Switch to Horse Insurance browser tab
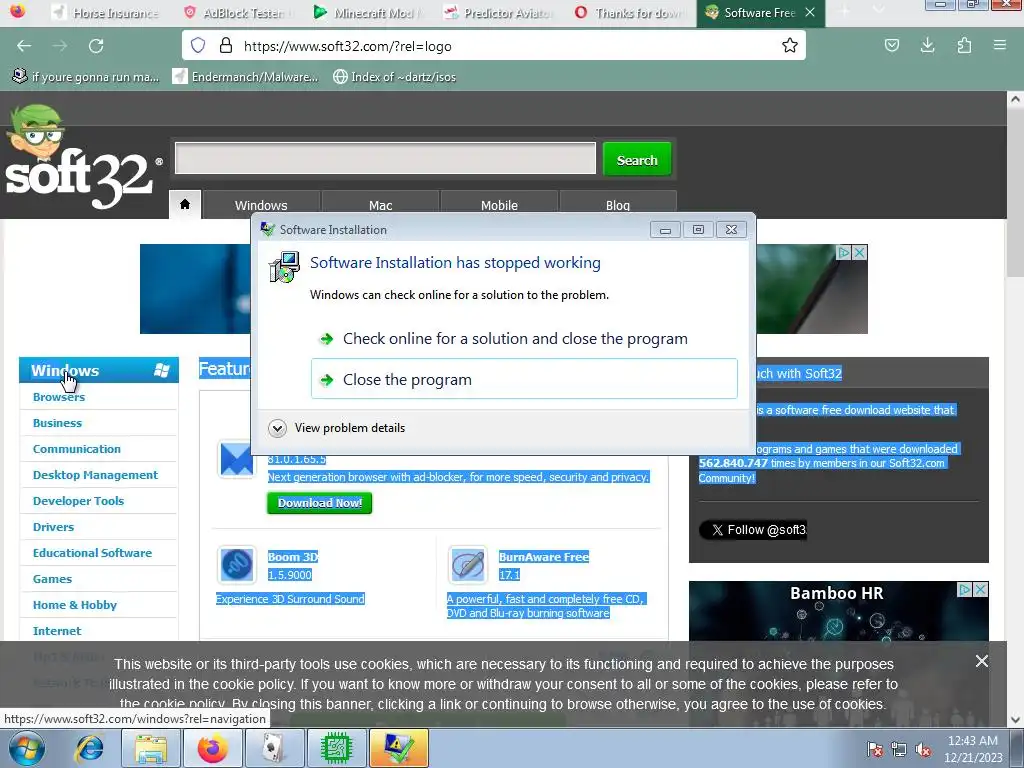This screenshot has height=768, width=1024. pyautogui.click(x=105, y=12)
